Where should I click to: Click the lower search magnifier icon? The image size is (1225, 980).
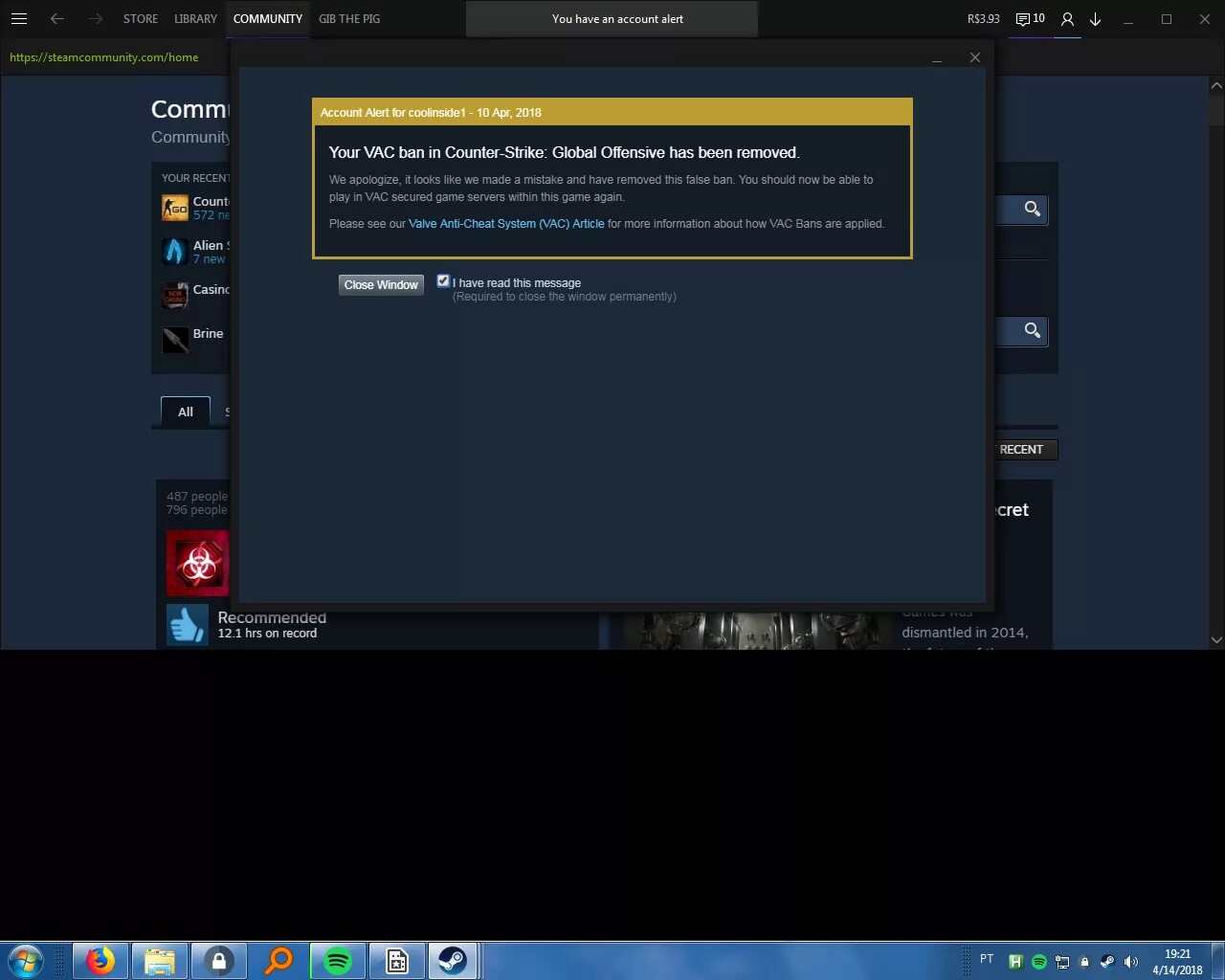(x=1032, y=330)
